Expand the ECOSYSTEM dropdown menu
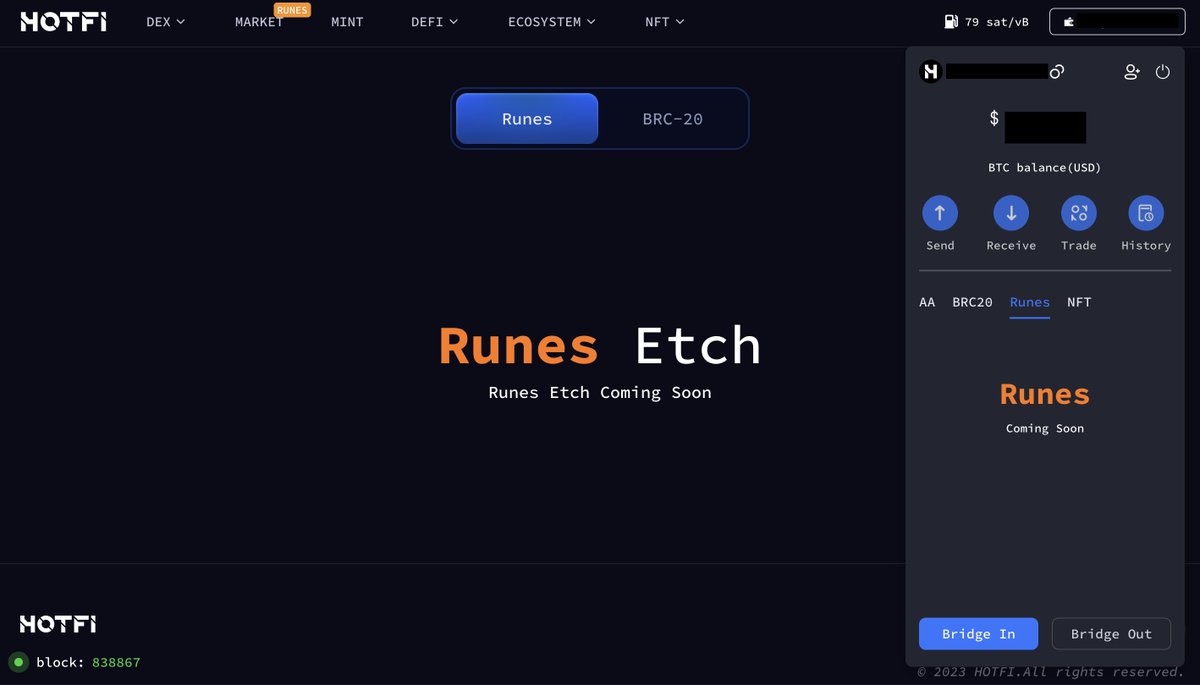Image resolution: width=1200 pixels, height=685 pixels. (552, 21)
